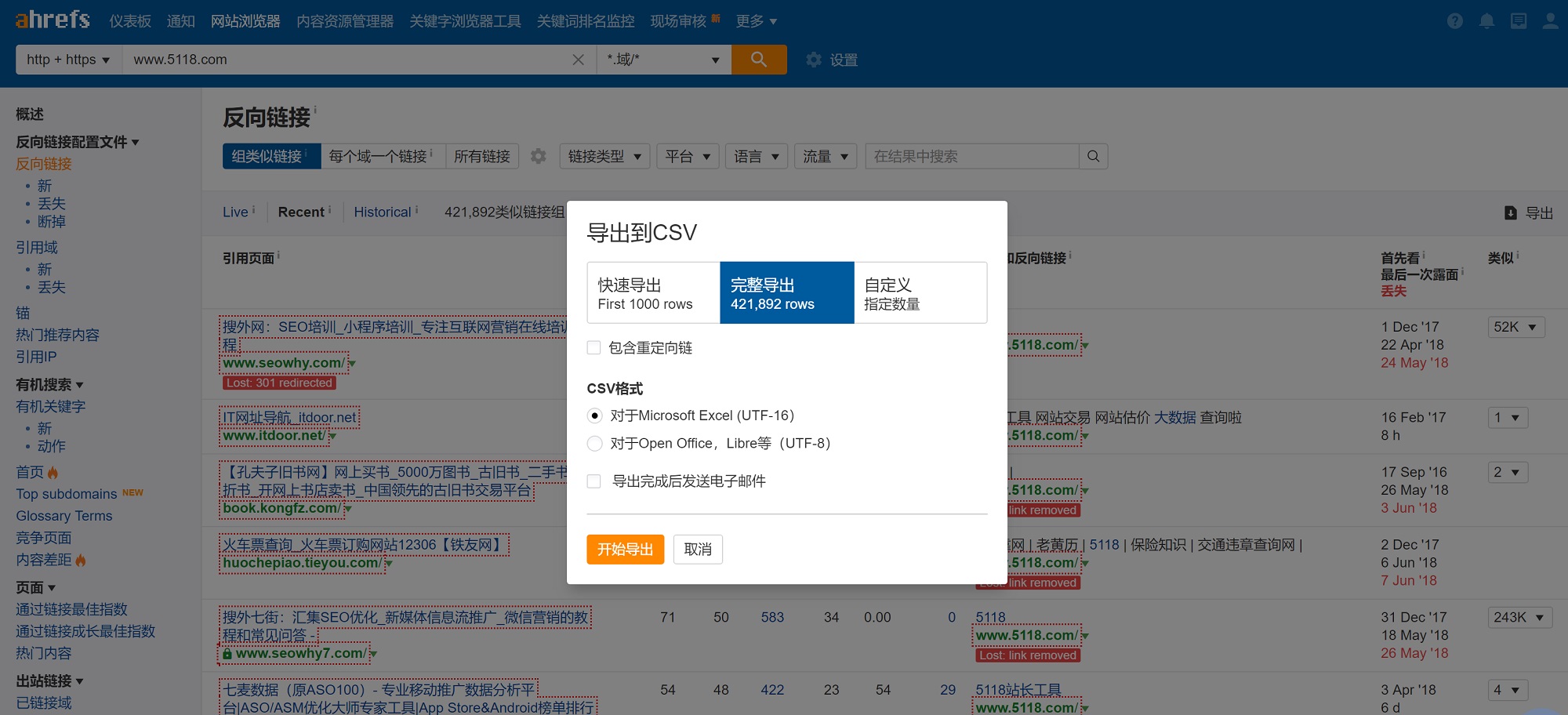Open the messages icon in header

tap(1519, 21)
